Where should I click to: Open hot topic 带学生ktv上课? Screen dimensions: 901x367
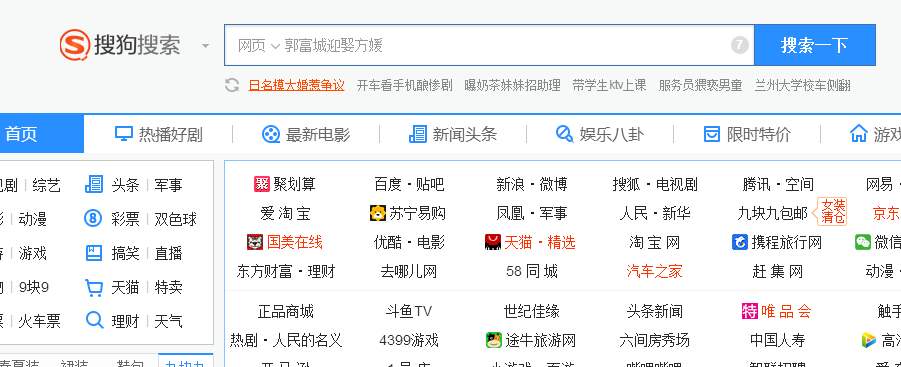[x=609, y=86]
